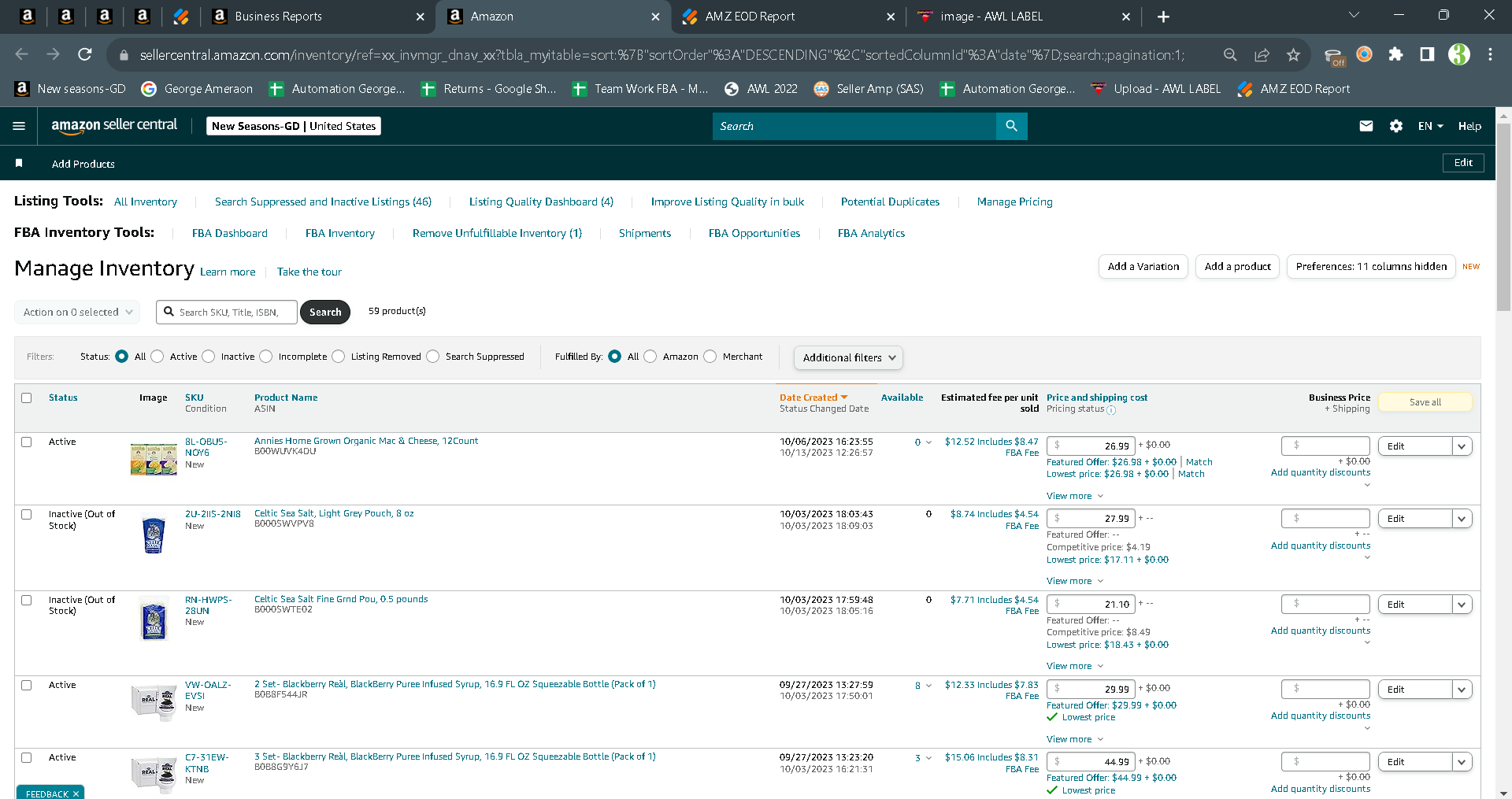The width and height of the screenshot is (1512, 799).
Task: Switch to the Business Reports browser tab
Action: (x=318, y=17)
